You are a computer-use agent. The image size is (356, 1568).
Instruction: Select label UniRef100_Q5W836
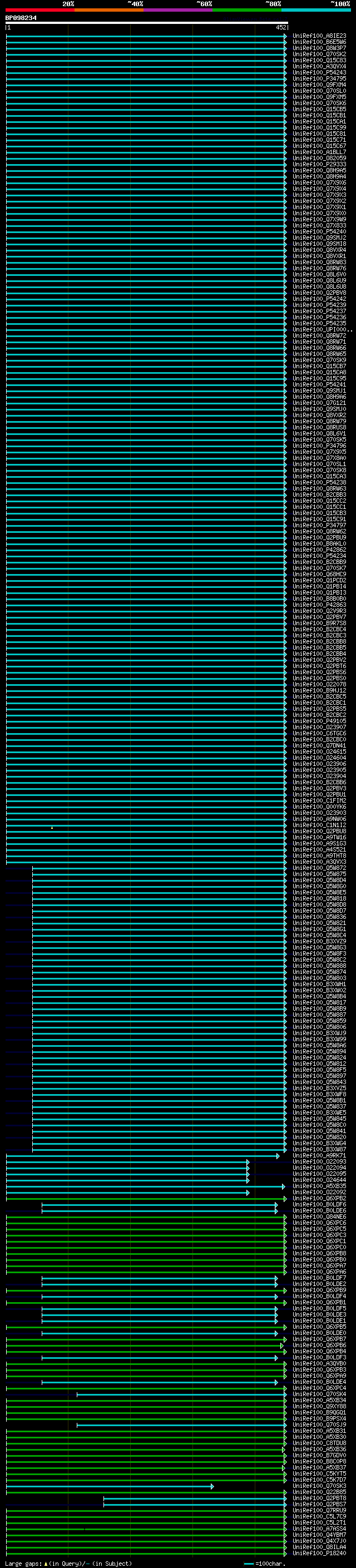tap(319, 917)
